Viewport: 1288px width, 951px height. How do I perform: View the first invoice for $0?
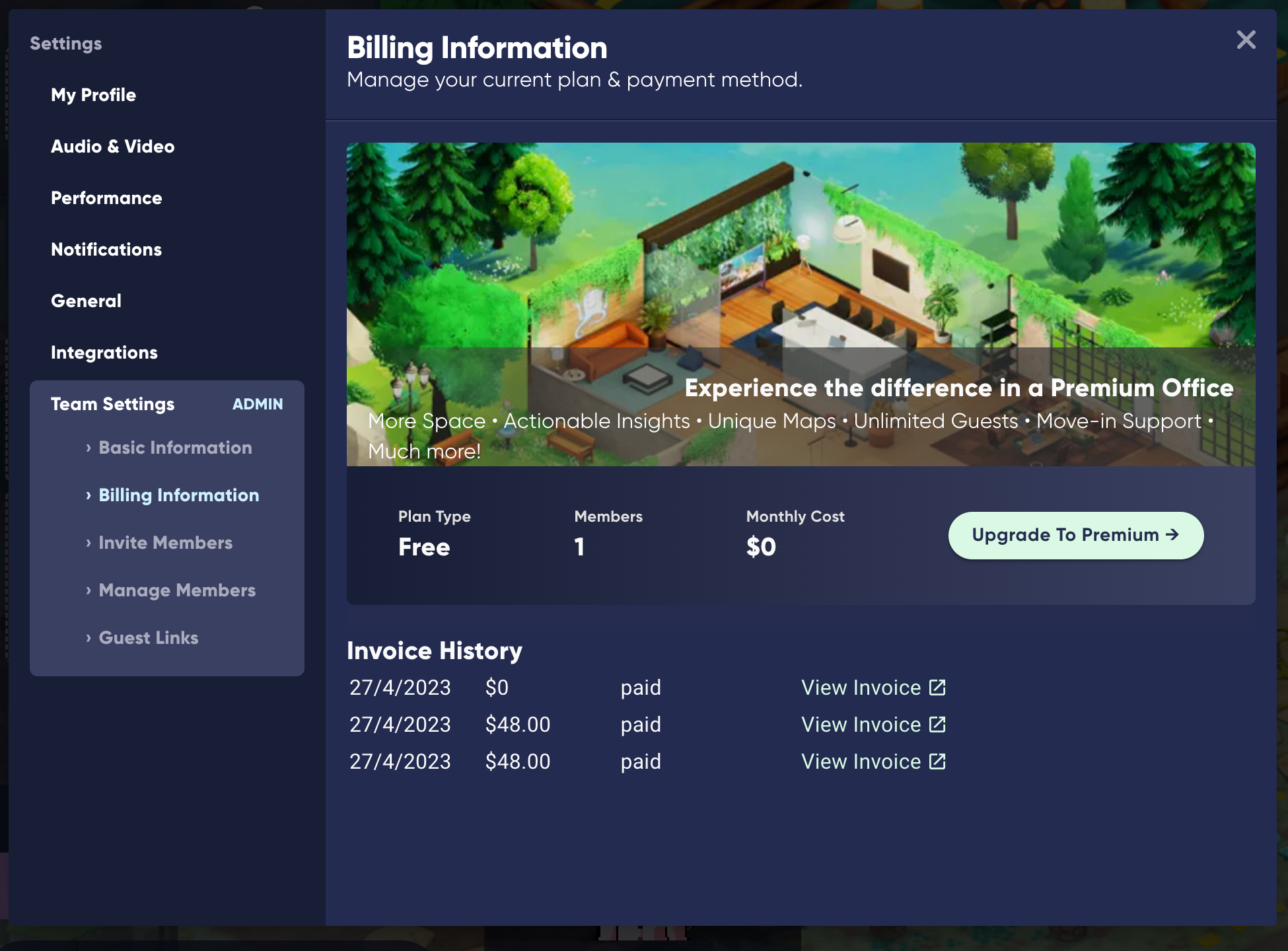pyautogui.click(x=861, y=687)
